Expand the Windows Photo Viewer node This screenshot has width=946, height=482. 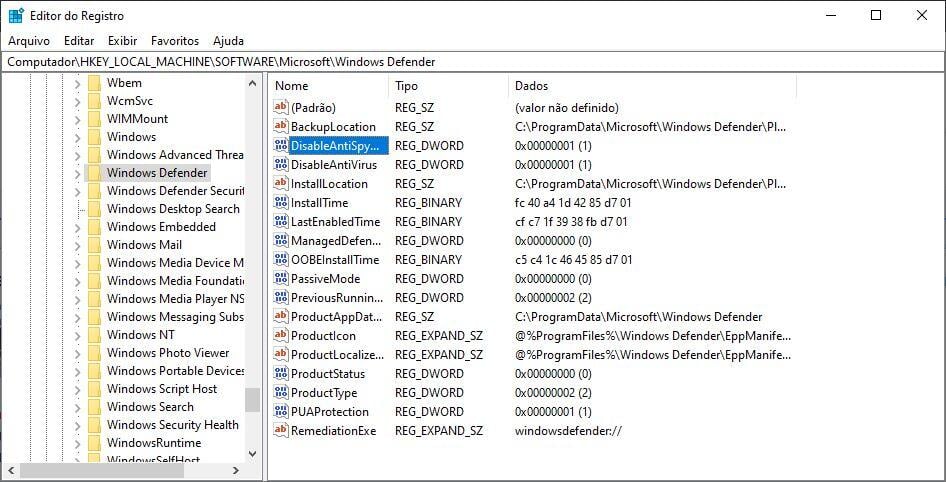point(77,354)
